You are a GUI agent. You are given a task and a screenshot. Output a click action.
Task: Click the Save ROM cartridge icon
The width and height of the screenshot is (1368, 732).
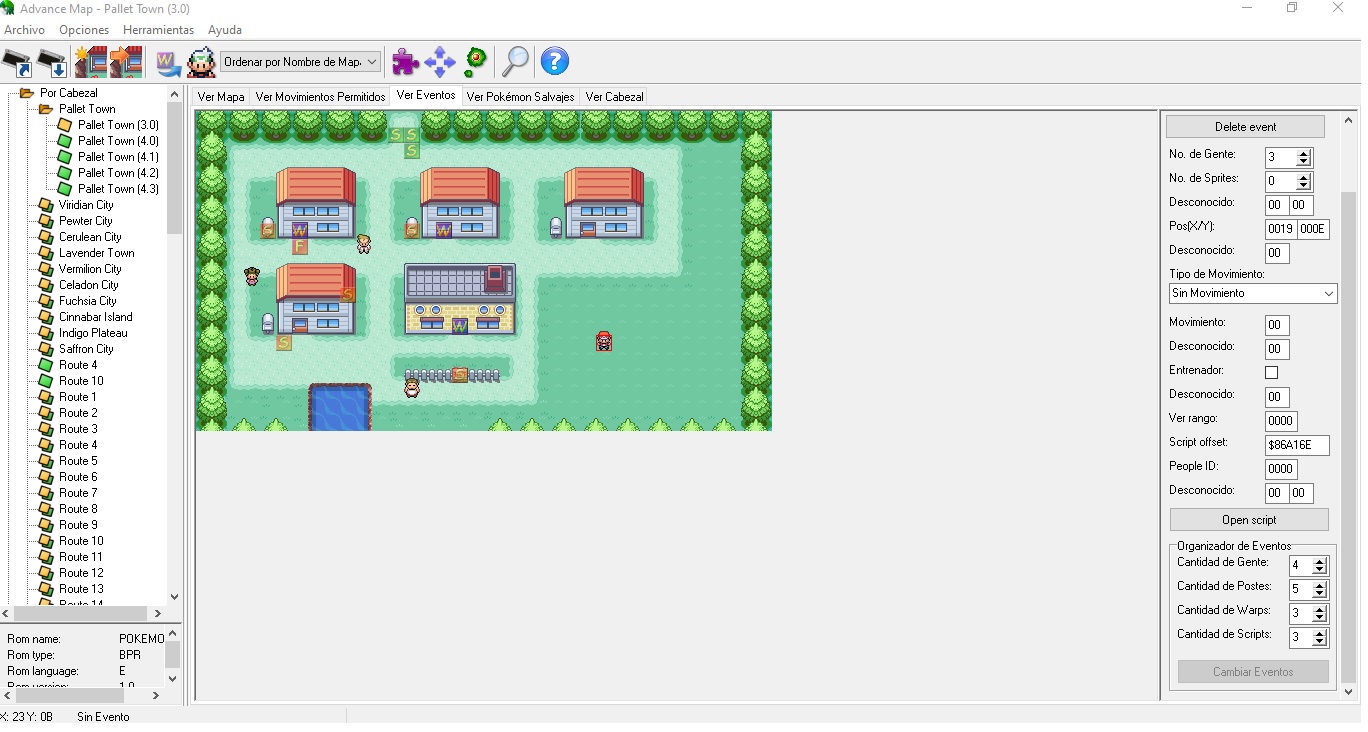[x=52, y=62]
